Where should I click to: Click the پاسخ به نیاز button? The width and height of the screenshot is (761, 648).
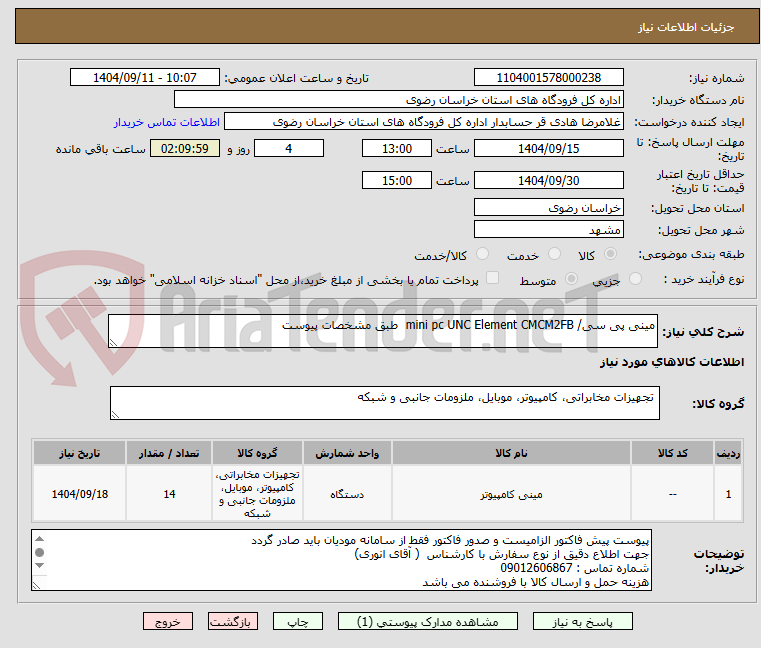(x=582, y=621)
